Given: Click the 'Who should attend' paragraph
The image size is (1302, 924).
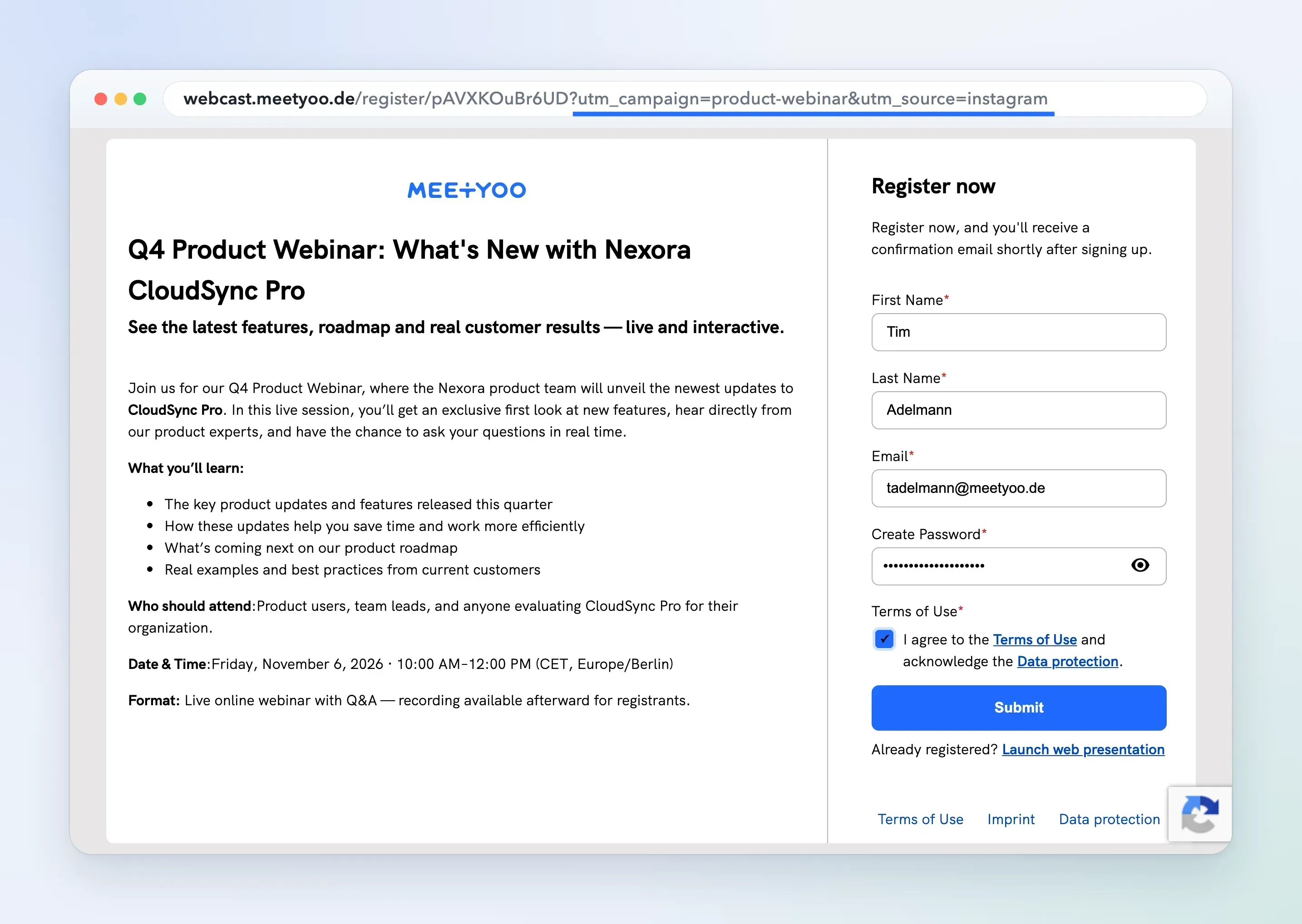Looking at the screenshot, I should coord(433,617).
